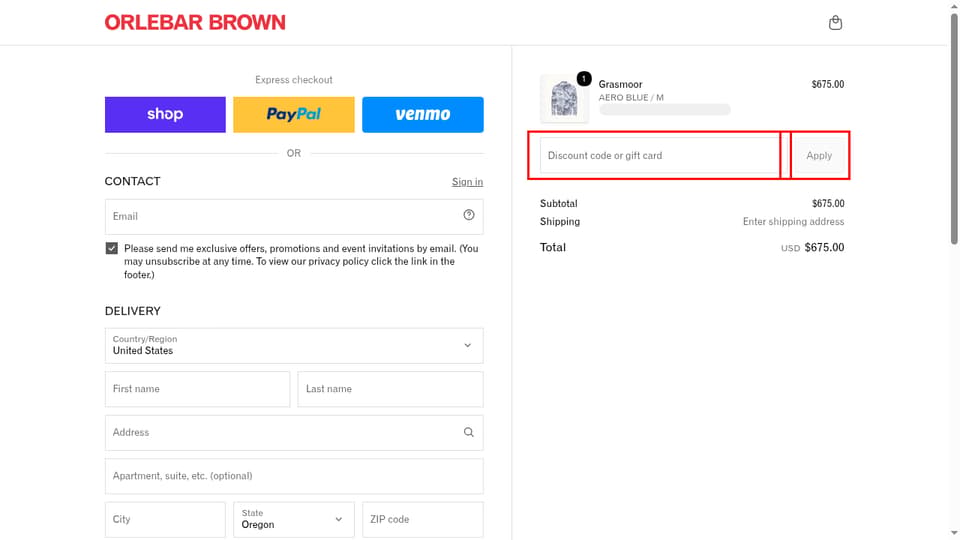Pay with Venmo express checkout
This screenshot has height=540, width=960.
pyautogui.click(x=422, y=114)
